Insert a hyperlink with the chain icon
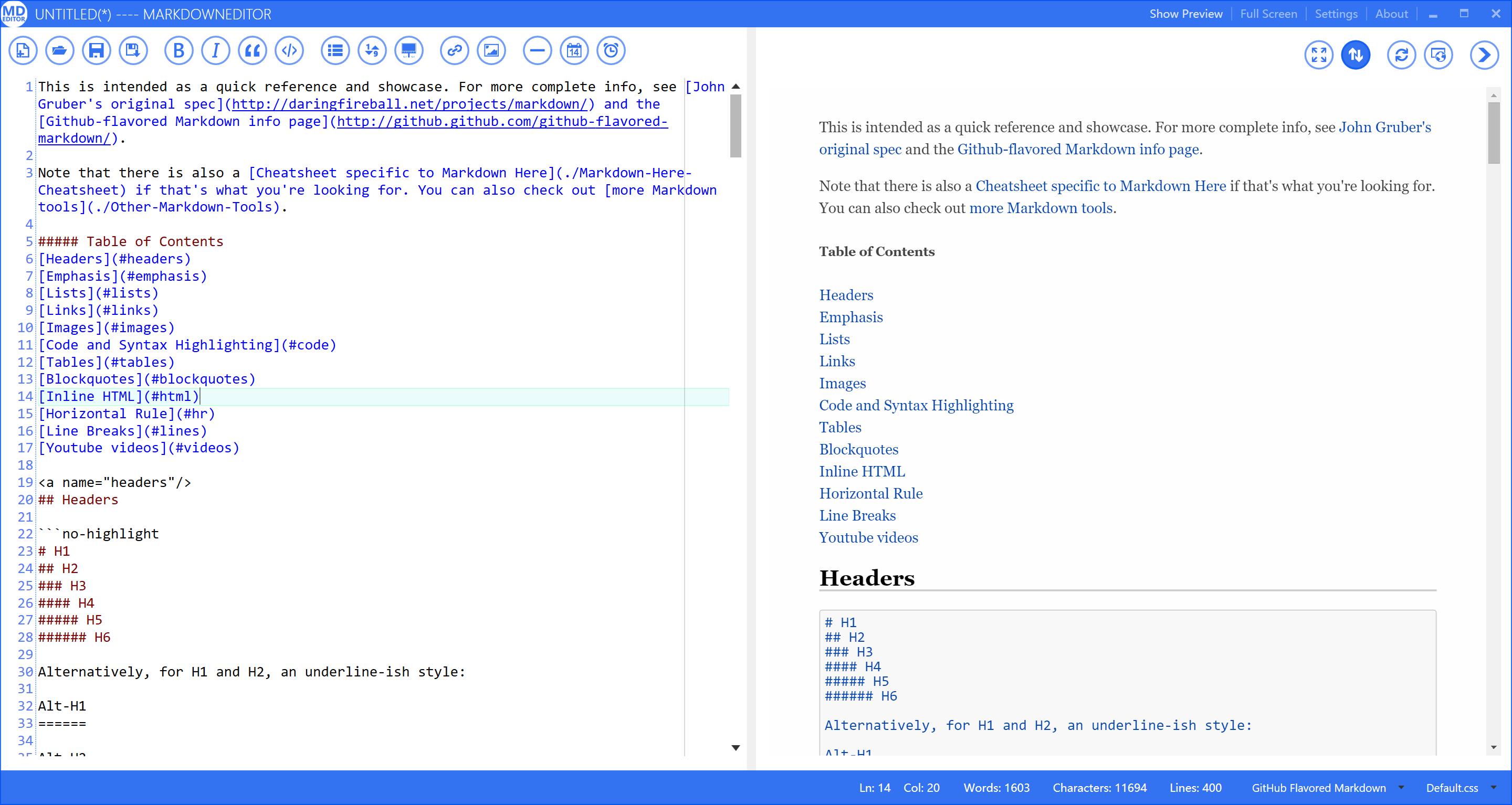 (454, 50)
